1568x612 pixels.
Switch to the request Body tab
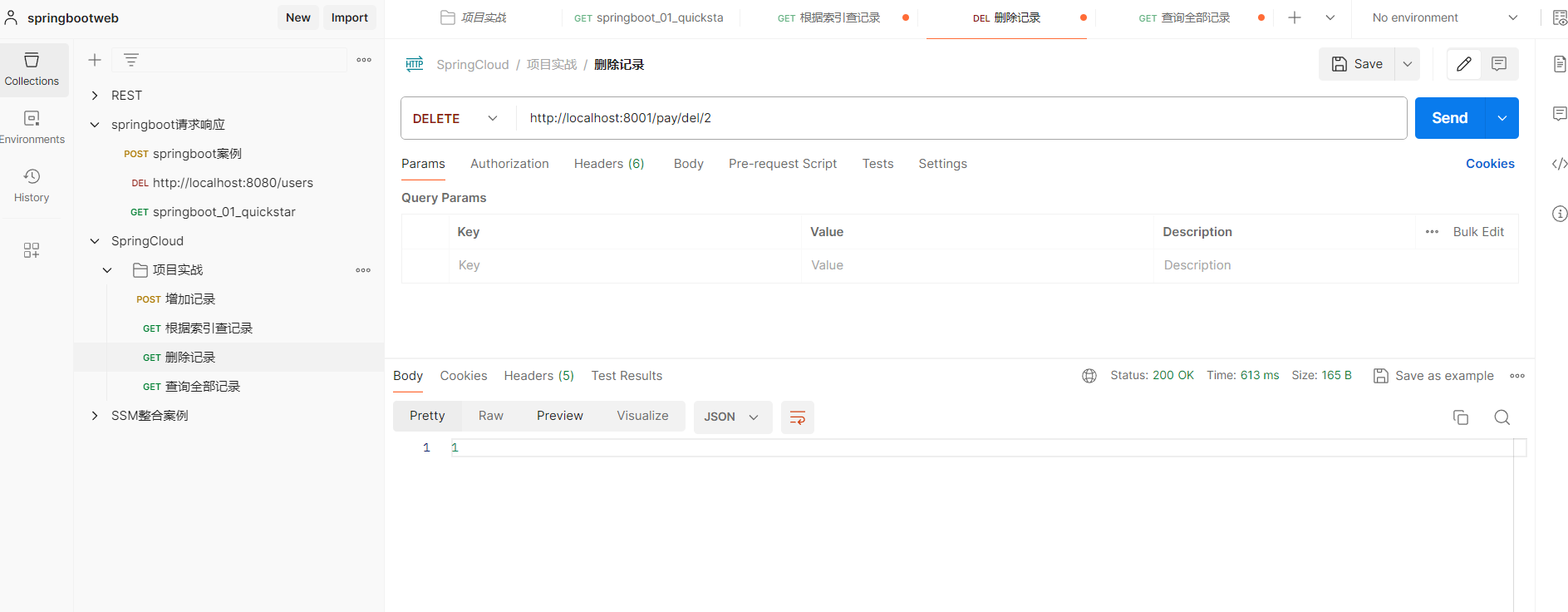(x=689, y=164)
